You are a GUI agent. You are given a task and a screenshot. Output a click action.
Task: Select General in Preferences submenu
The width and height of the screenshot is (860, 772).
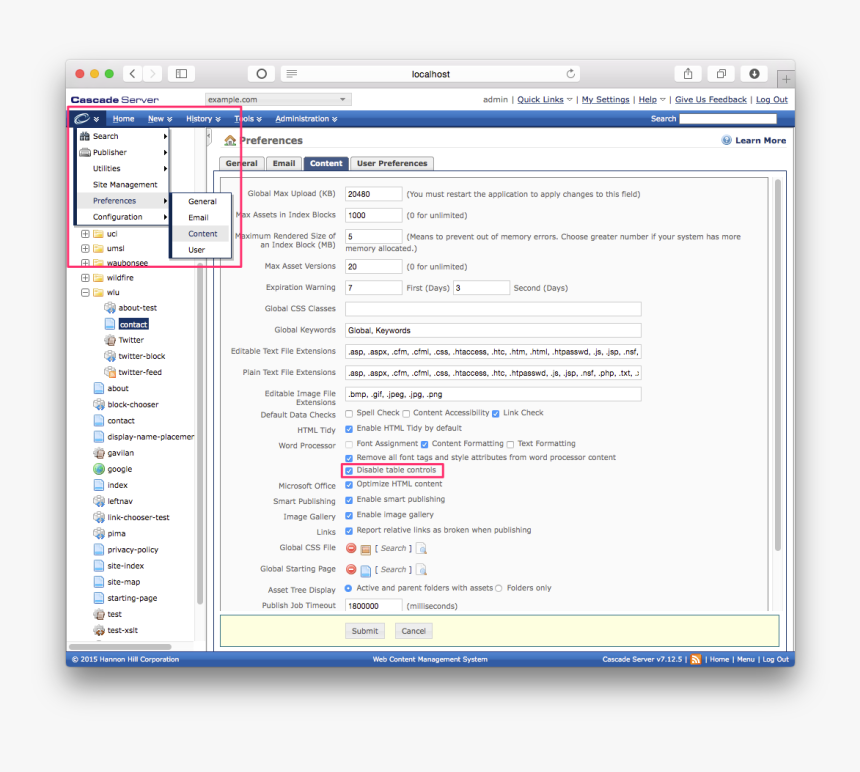(202, 201)
